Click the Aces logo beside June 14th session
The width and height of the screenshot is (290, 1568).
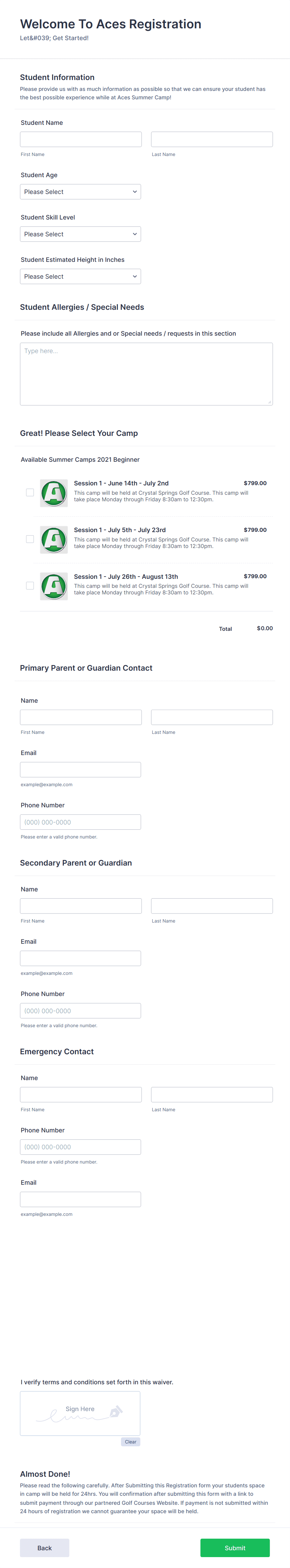click(x=54, y=492)
